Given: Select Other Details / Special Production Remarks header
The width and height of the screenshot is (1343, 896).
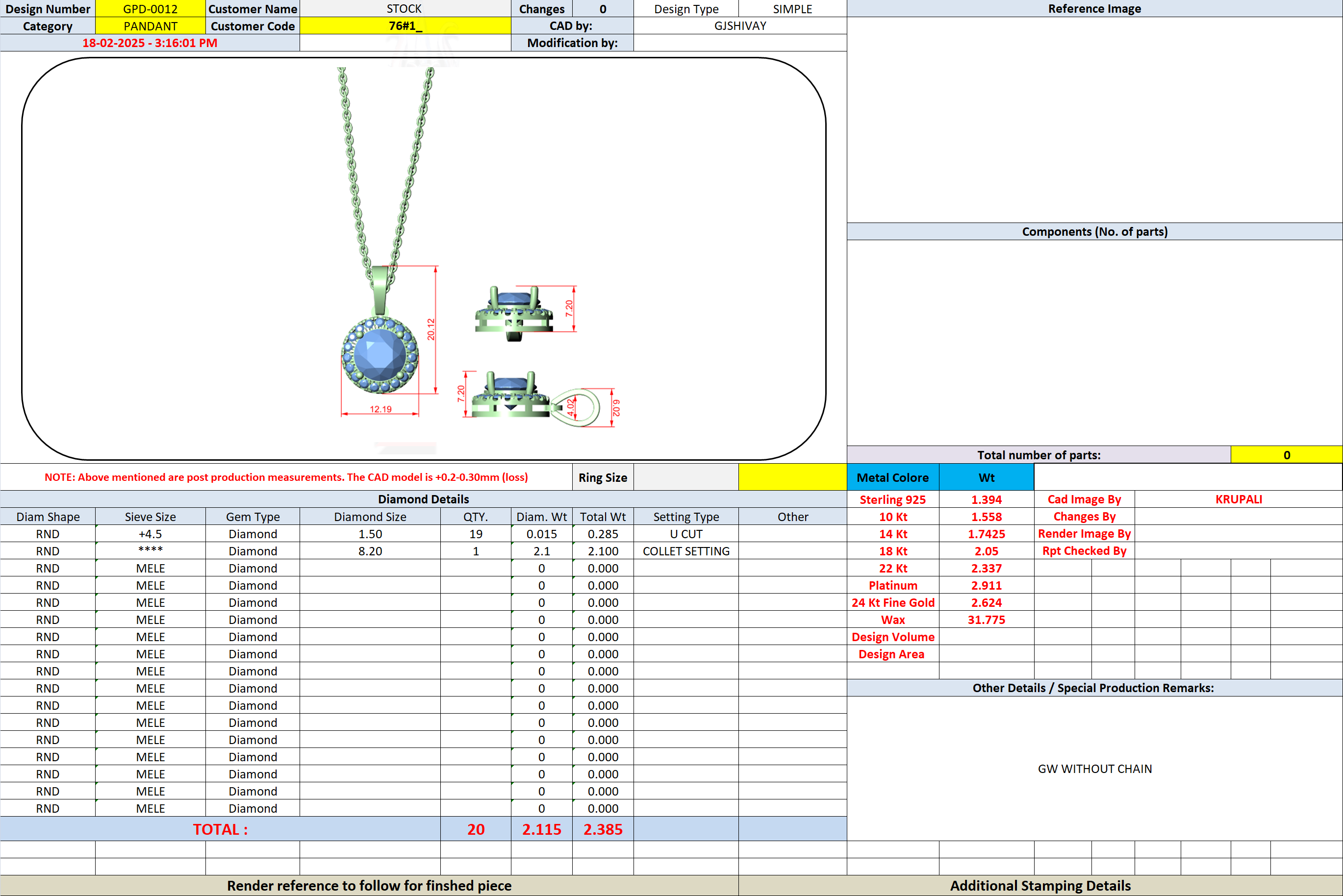Looking at the screenshot, I should tap(1094, 687).
